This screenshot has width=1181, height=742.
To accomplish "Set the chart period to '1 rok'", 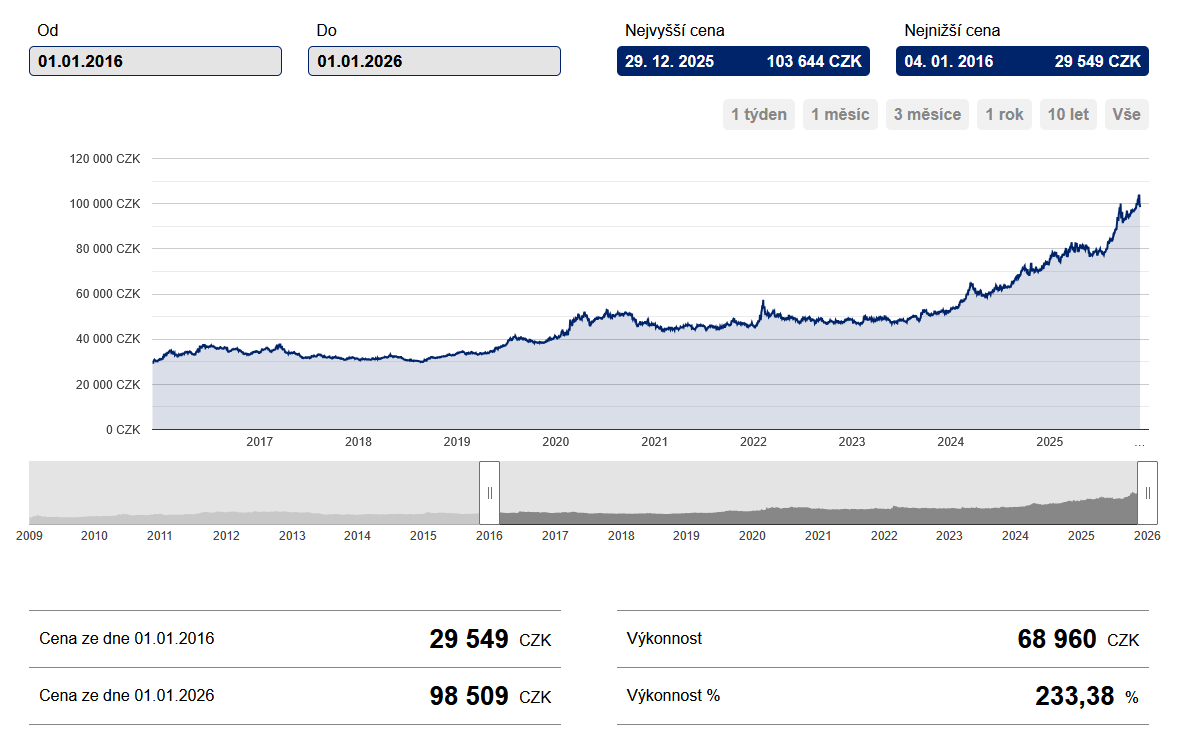I will pyautogui.click(x=1004, y=114).
